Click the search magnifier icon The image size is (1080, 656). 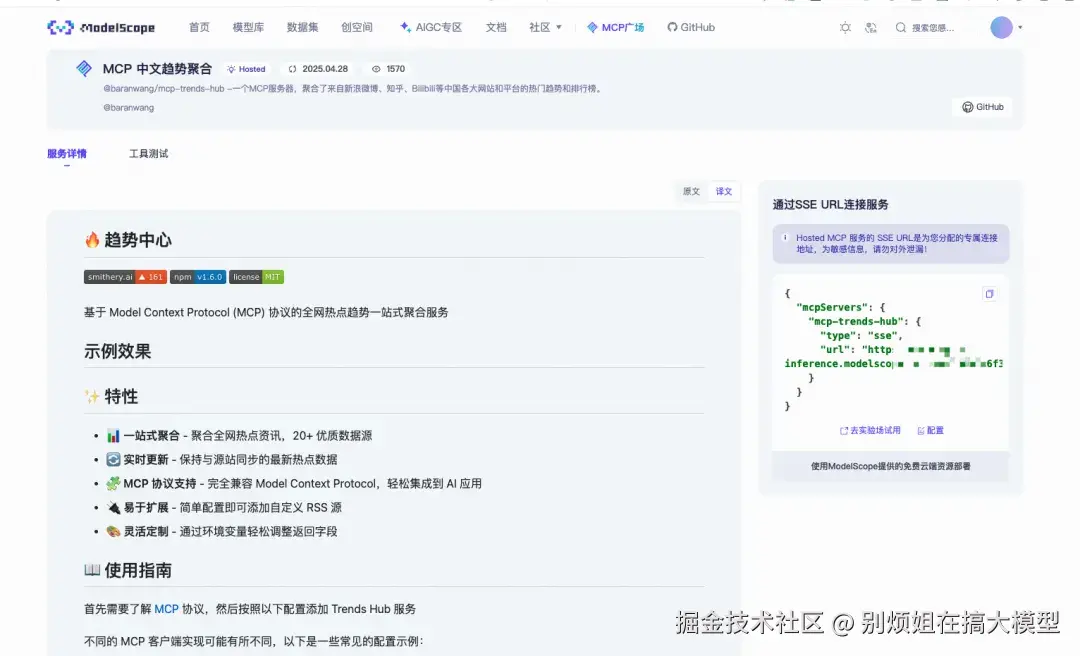(901, 27)
